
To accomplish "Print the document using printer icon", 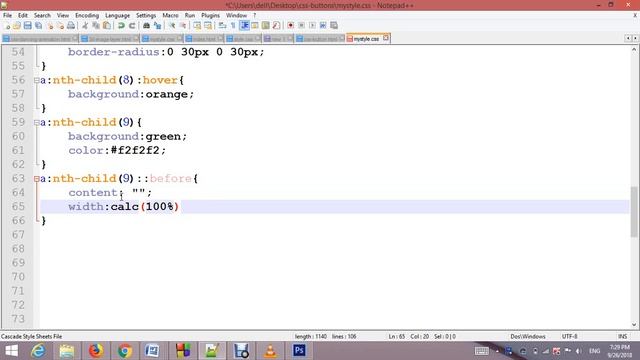I will [x=71, y=25].
